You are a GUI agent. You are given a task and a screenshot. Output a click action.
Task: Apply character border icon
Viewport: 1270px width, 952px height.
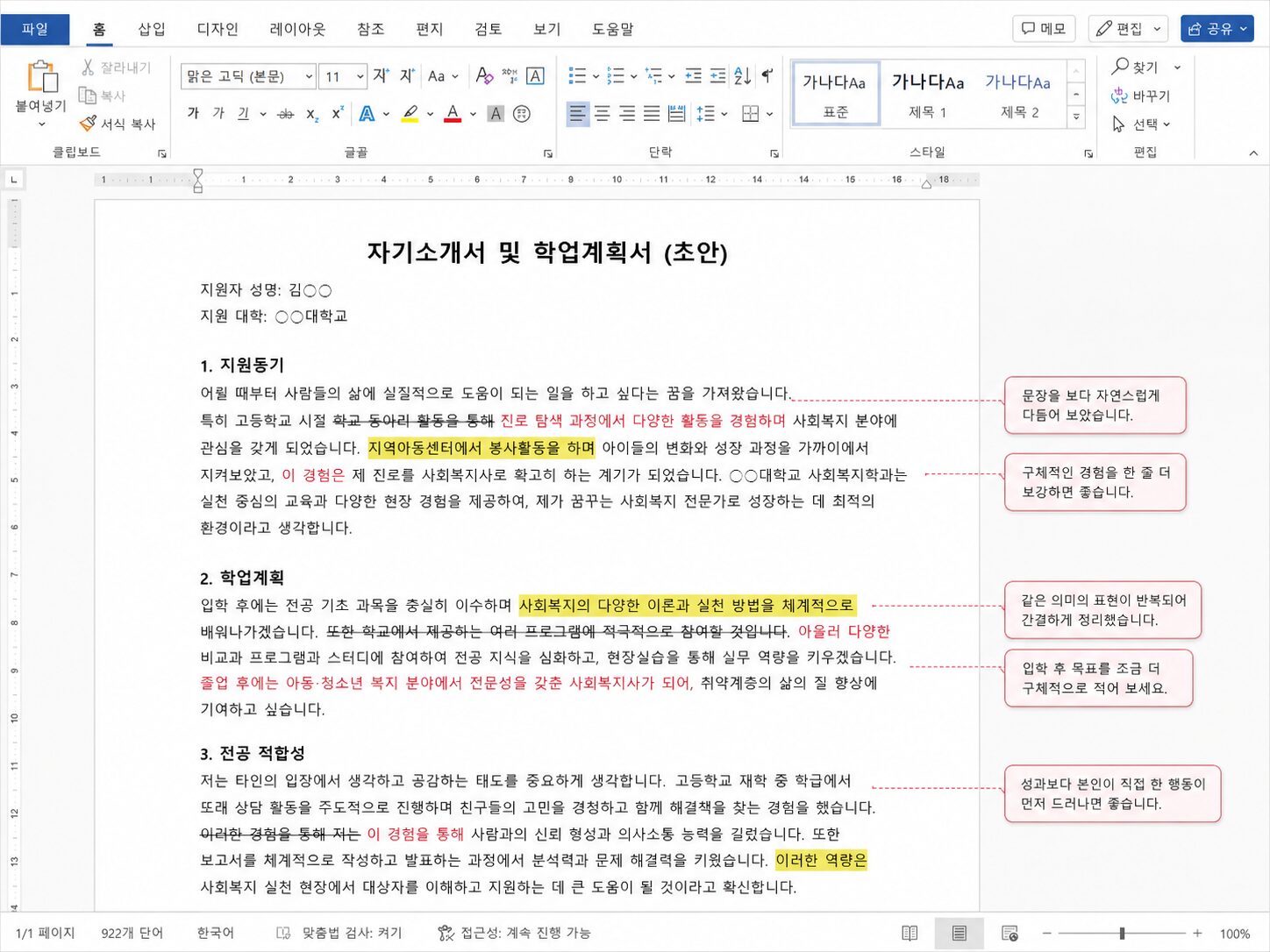click(535, 76)
